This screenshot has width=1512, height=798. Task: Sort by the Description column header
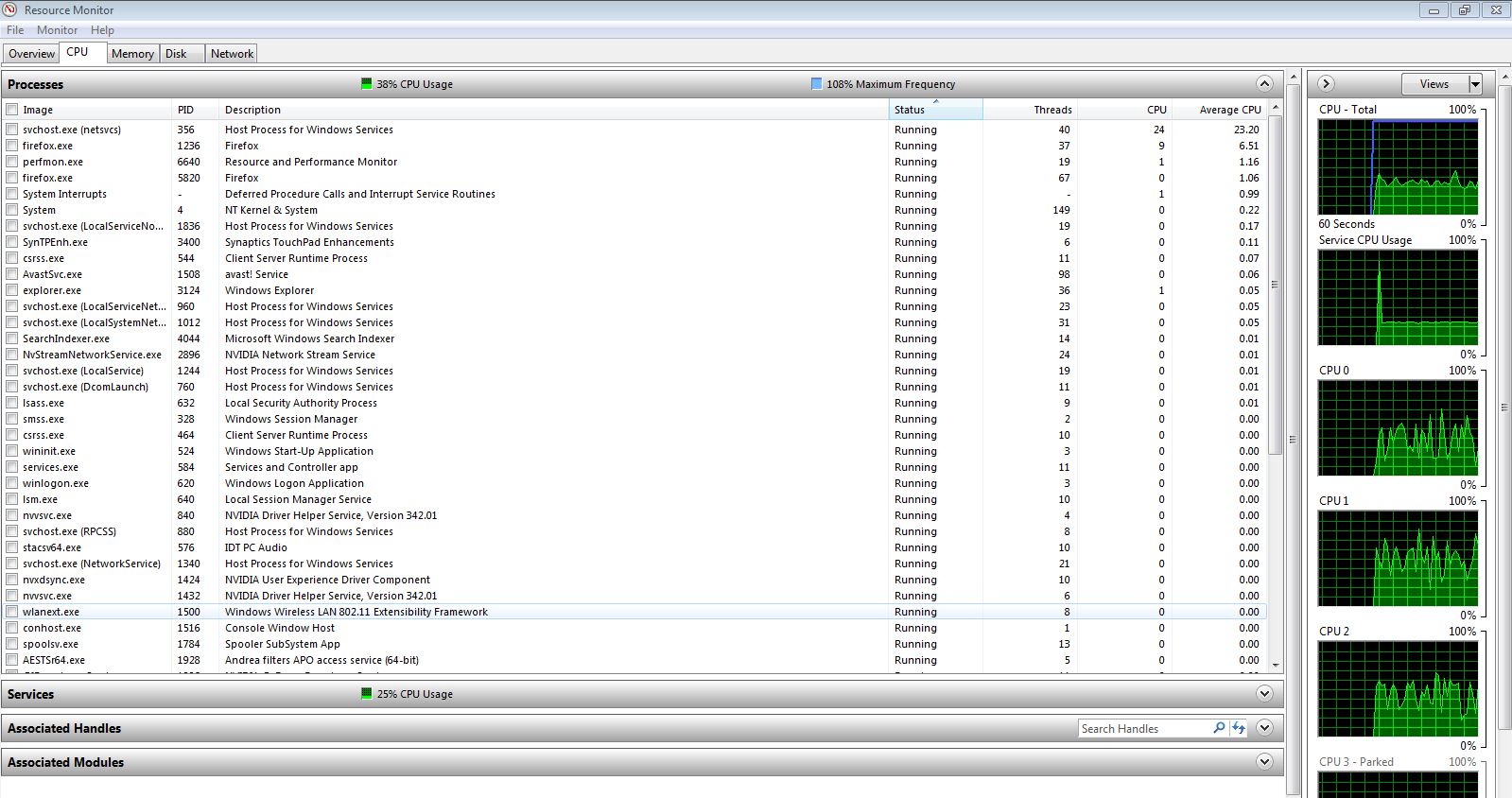(553, 110)
